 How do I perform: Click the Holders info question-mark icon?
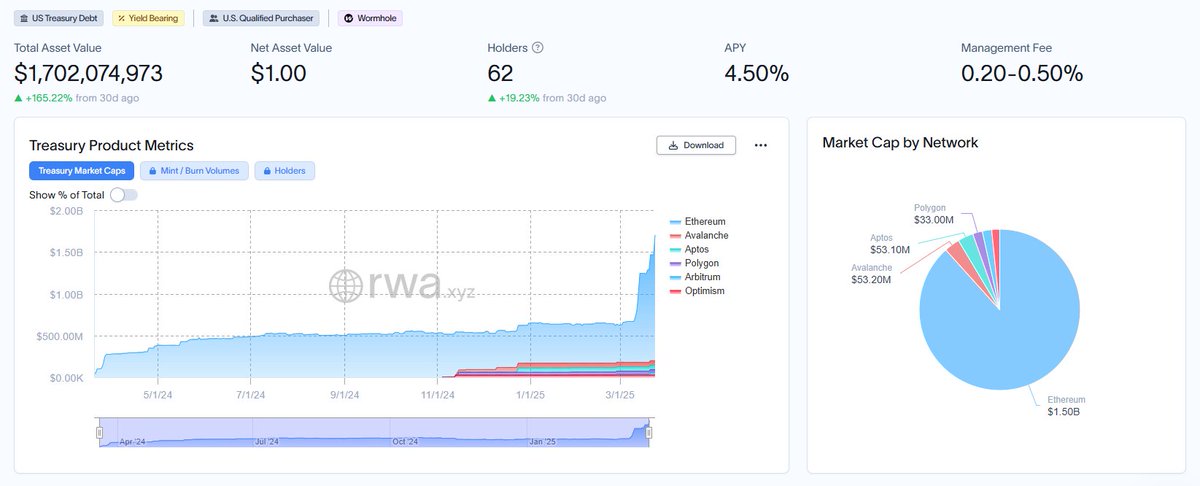537,48
